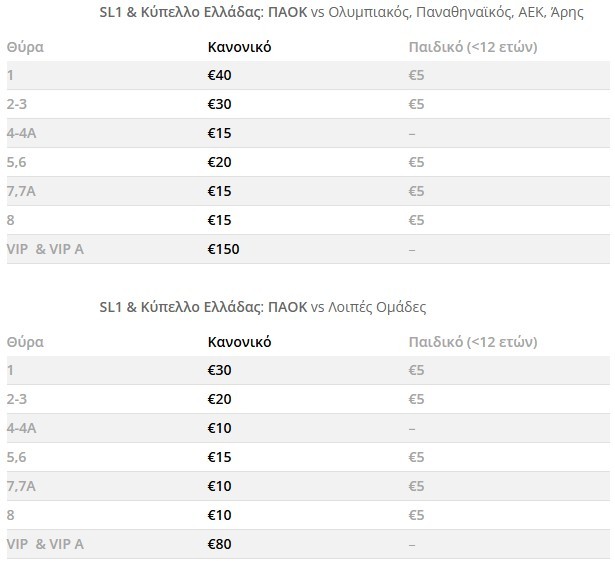The width and height of the screenshot is (615, 561).
Task: Select the €40 price cell
Action: (x=219, y=75)
